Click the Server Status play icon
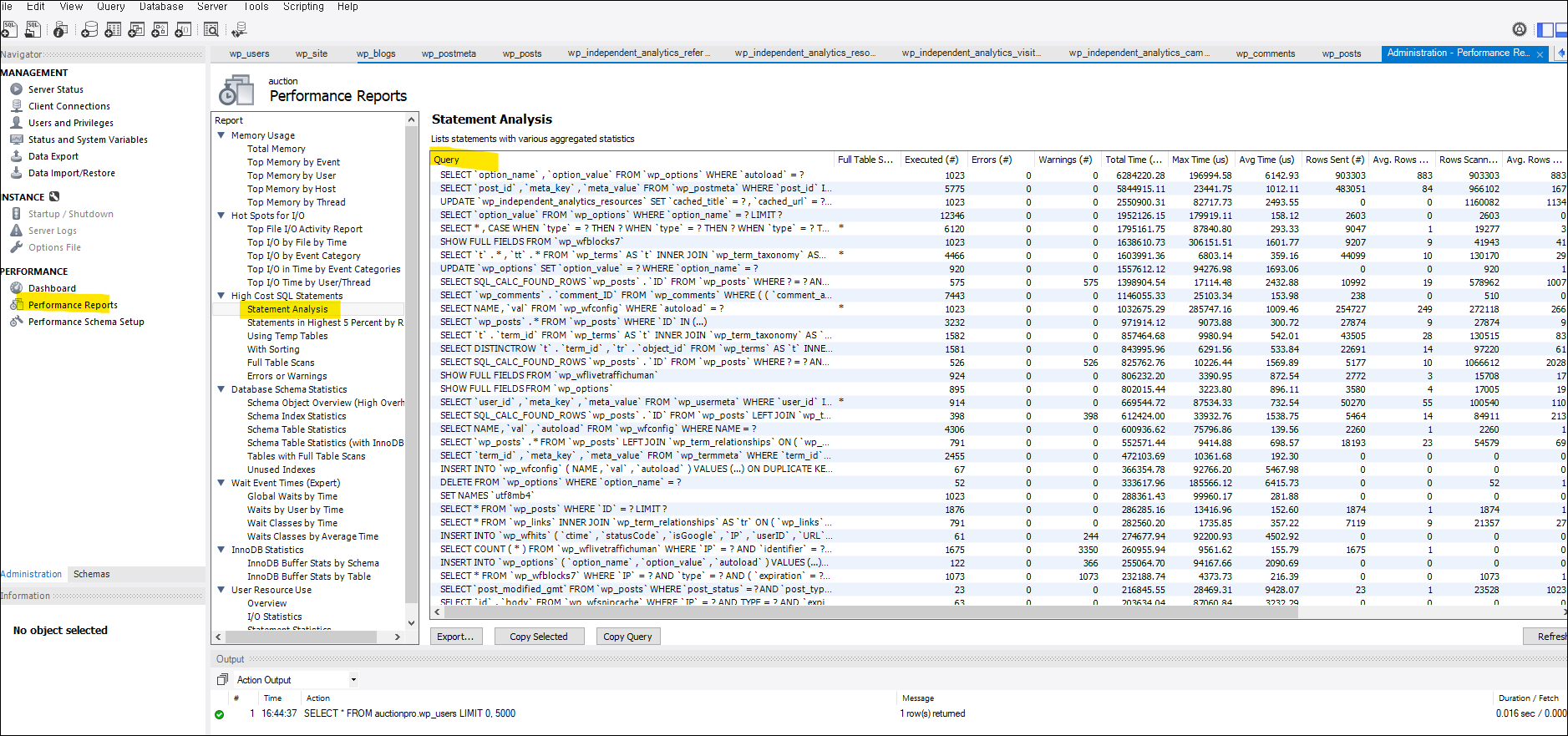 [x=17, y=89]
